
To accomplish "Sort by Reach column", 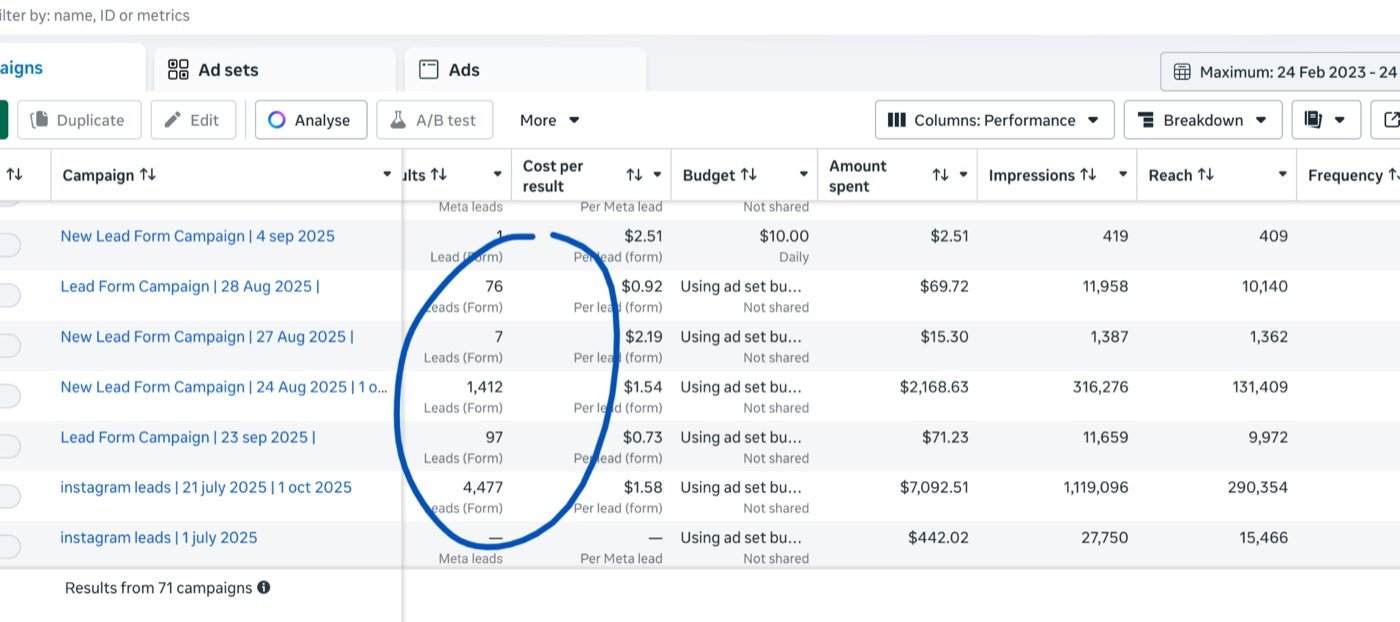I will click(1206, 175).
